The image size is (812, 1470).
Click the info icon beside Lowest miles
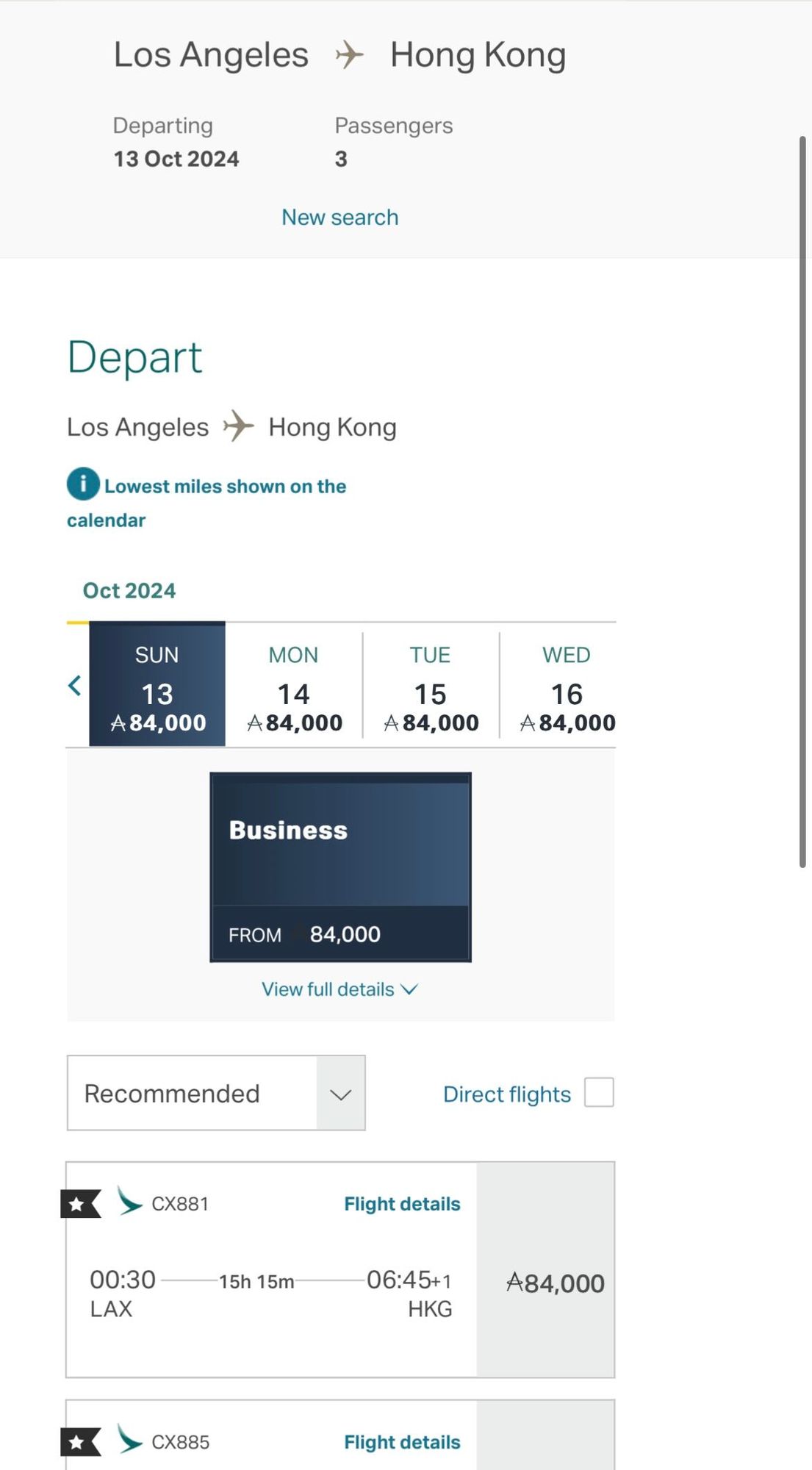(83, 484)
